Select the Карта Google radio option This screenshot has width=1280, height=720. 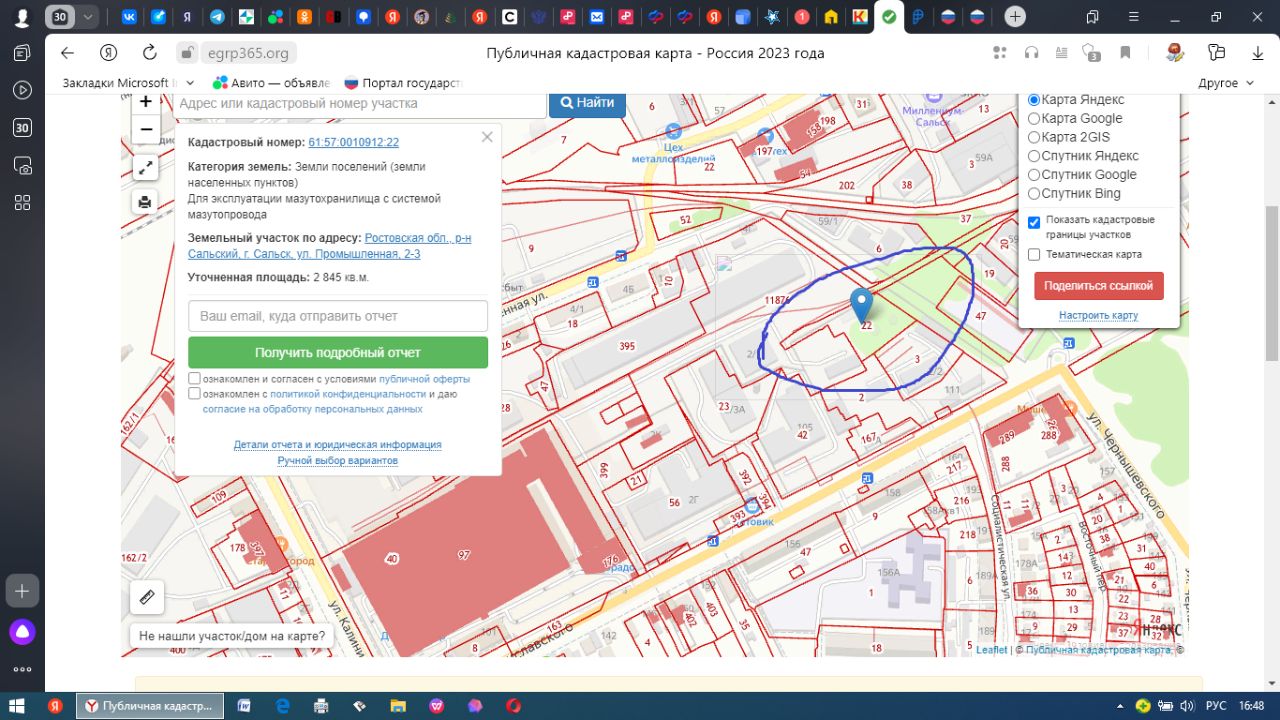click(x=1034, y=119)
